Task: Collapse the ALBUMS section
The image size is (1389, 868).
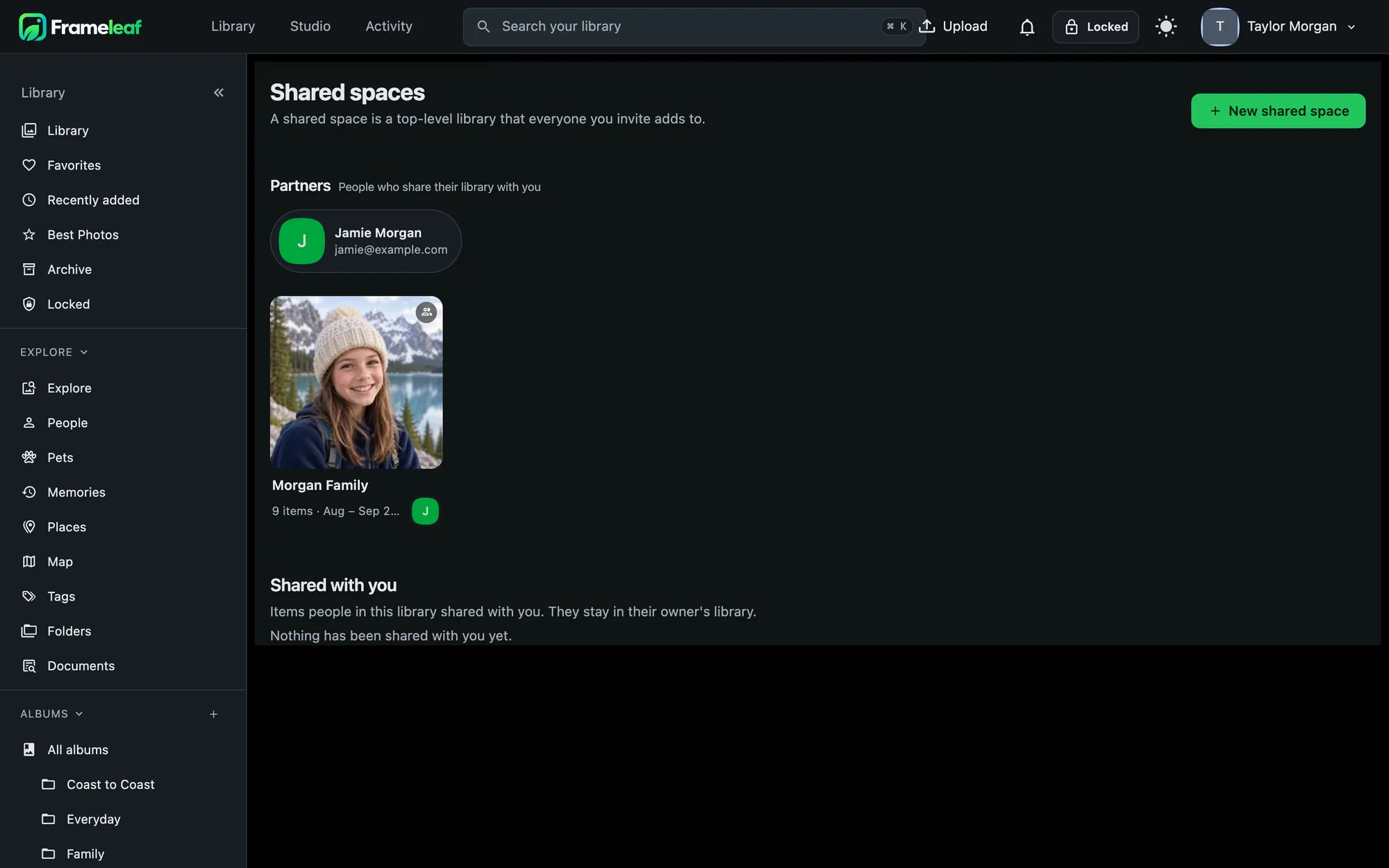Action: [51, 714]
